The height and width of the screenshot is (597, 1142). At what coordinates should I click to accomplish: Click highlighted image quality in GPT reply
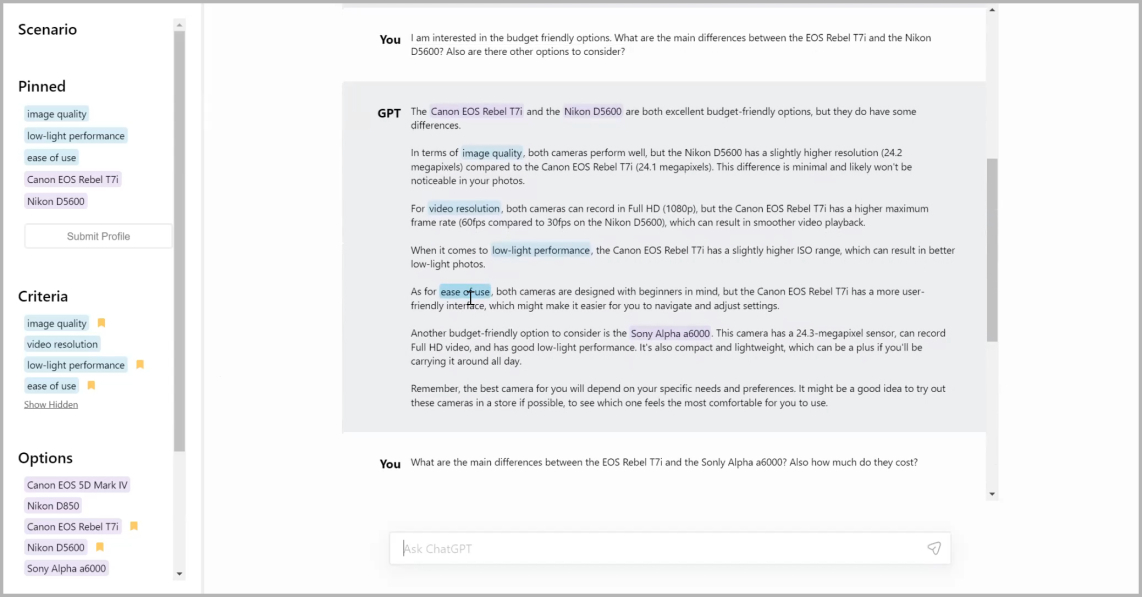pyautogui.click(x=492, y=153)
